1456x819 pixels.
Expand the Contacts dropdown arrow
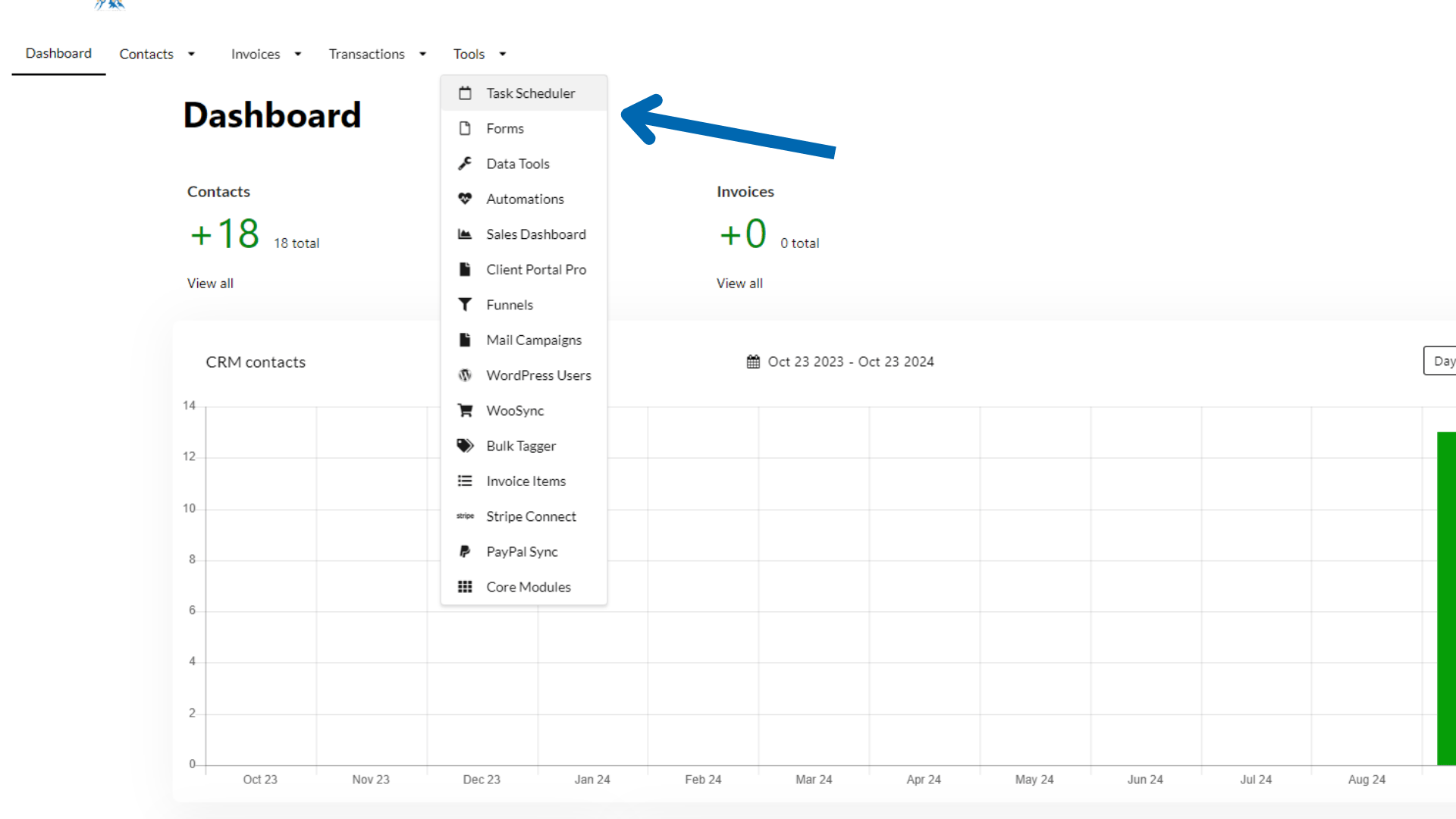tap(191, 54)
